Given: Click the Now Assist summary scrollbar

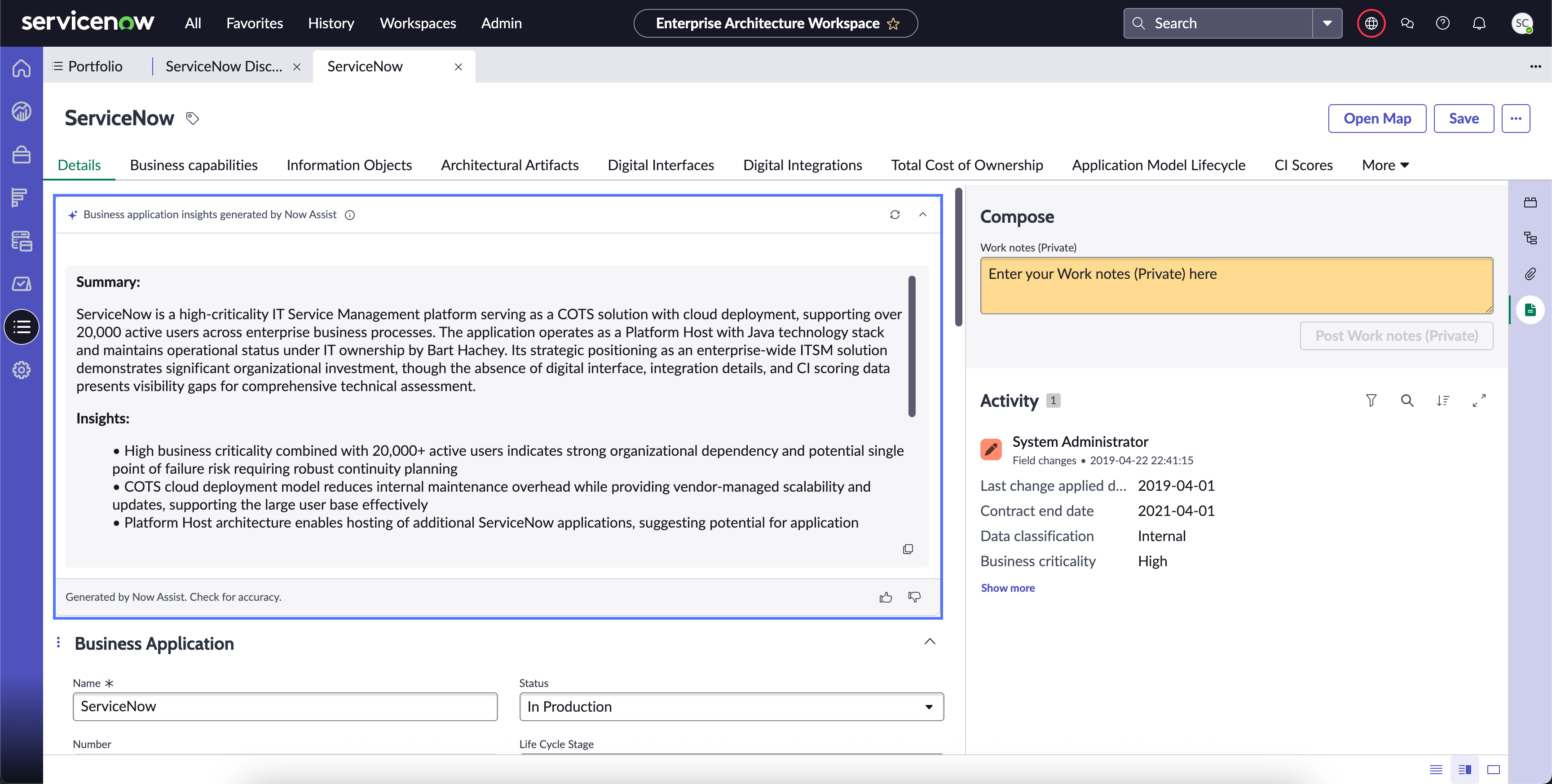Looking at the screenshot, I should [x=912, y=346].
